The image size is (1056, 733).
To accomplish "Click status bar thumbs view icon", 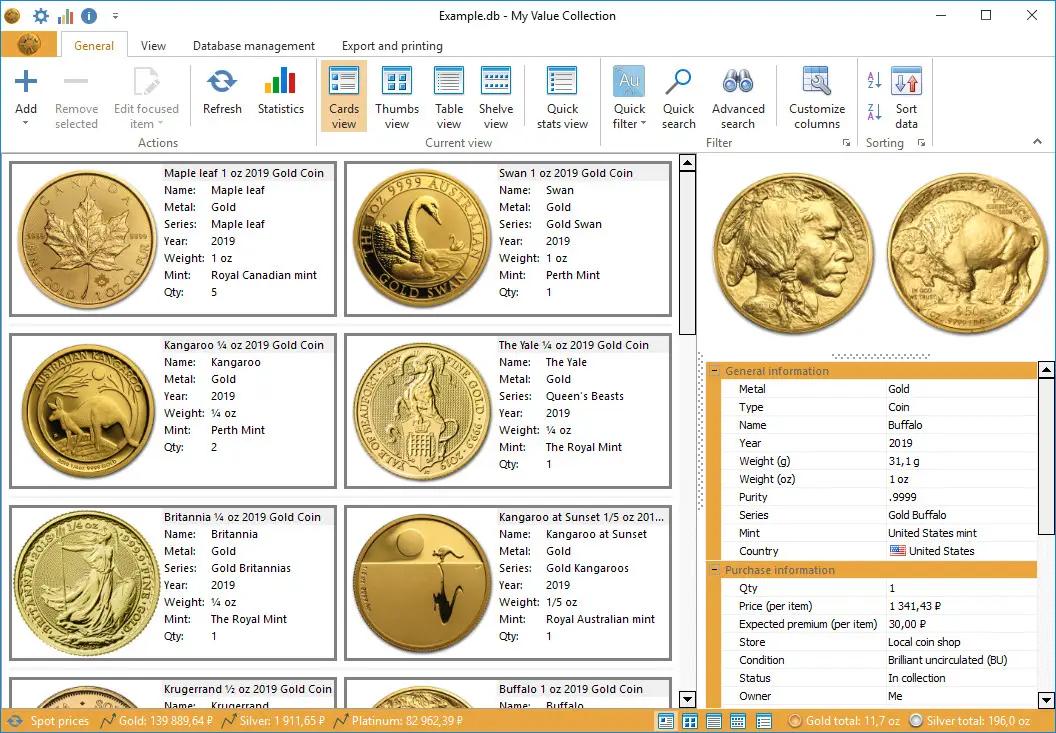I will tap(690, 722).
